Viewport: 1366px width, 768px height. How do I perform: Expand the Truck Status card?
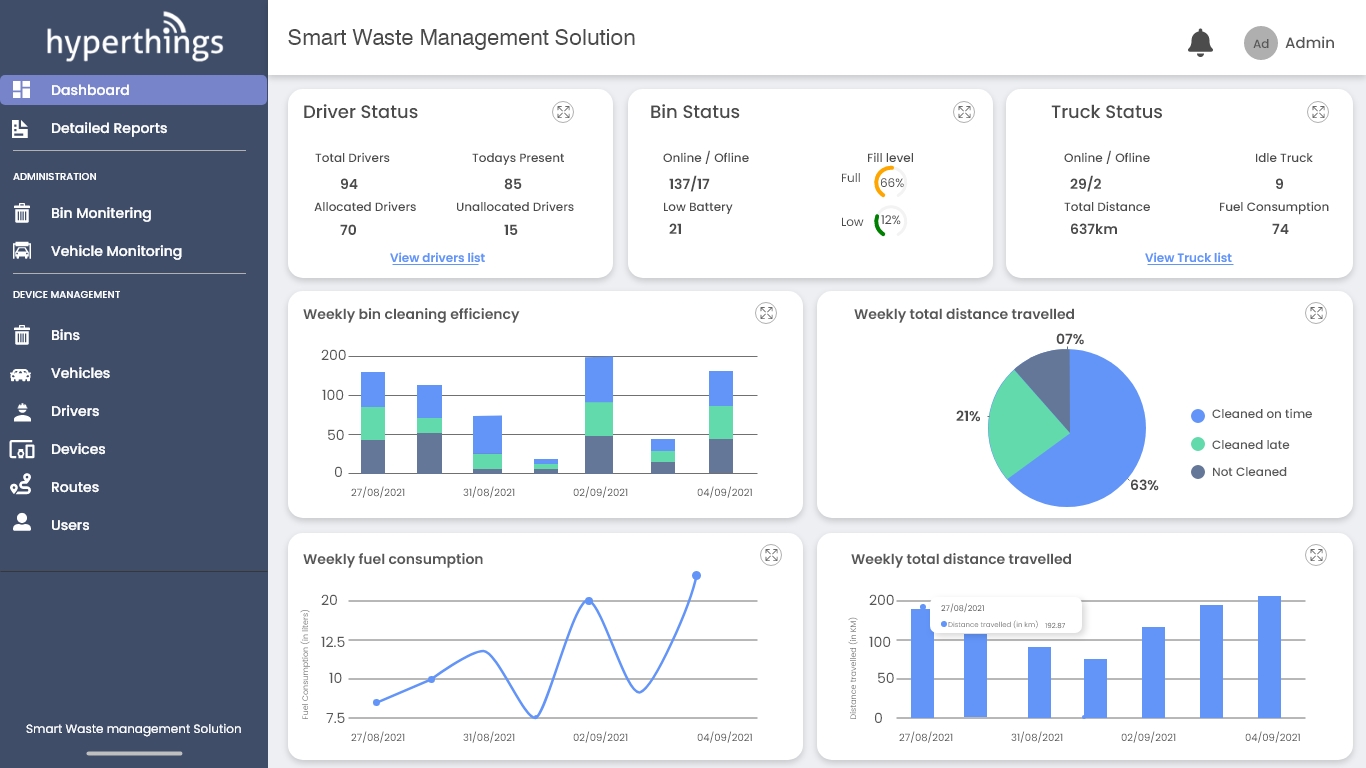[1318, 112]
